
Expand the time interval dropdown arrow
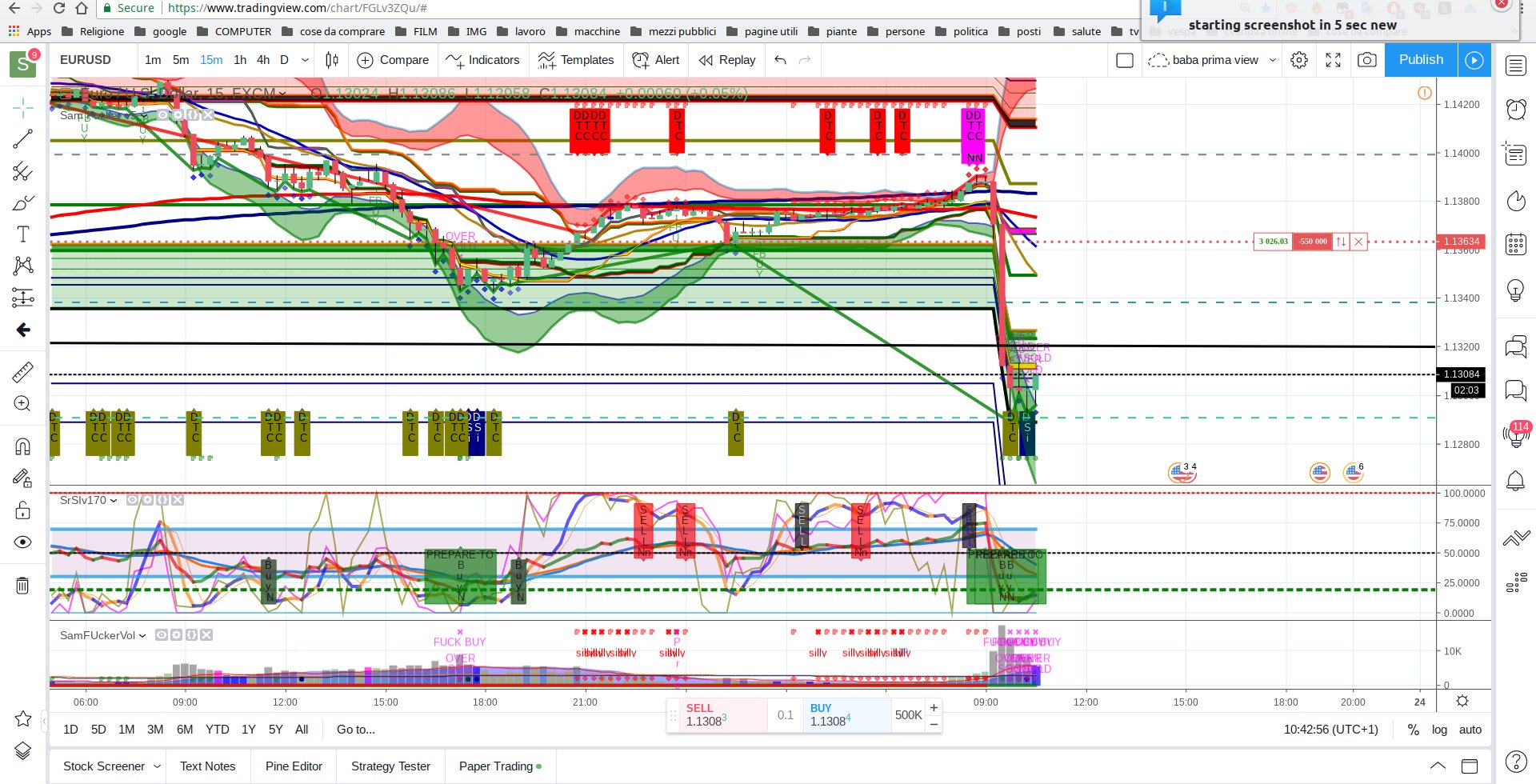[305, 60]
